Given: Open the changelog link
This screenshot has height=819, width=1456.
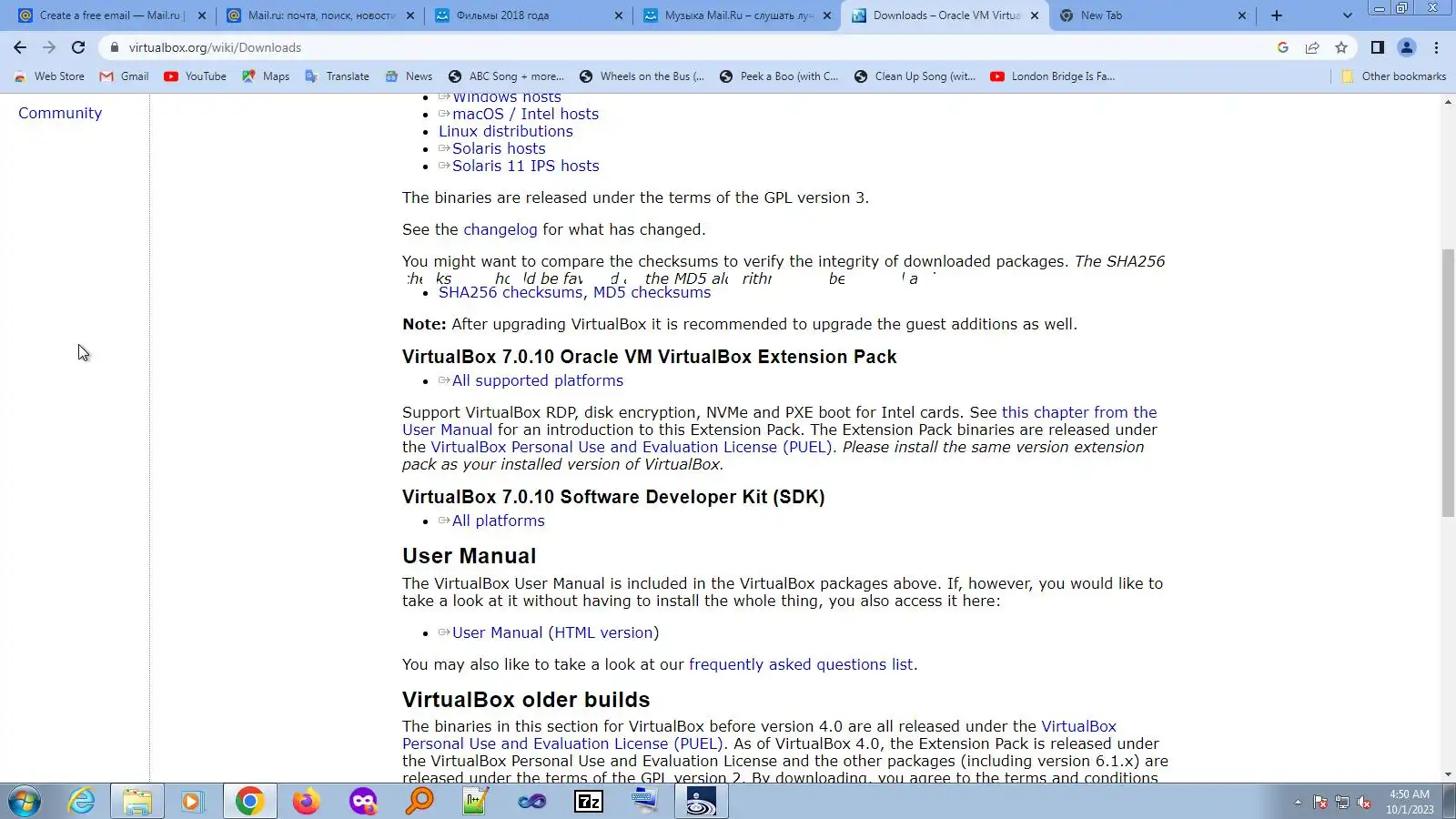Looking at the screenshot, I should pos(500,229).
